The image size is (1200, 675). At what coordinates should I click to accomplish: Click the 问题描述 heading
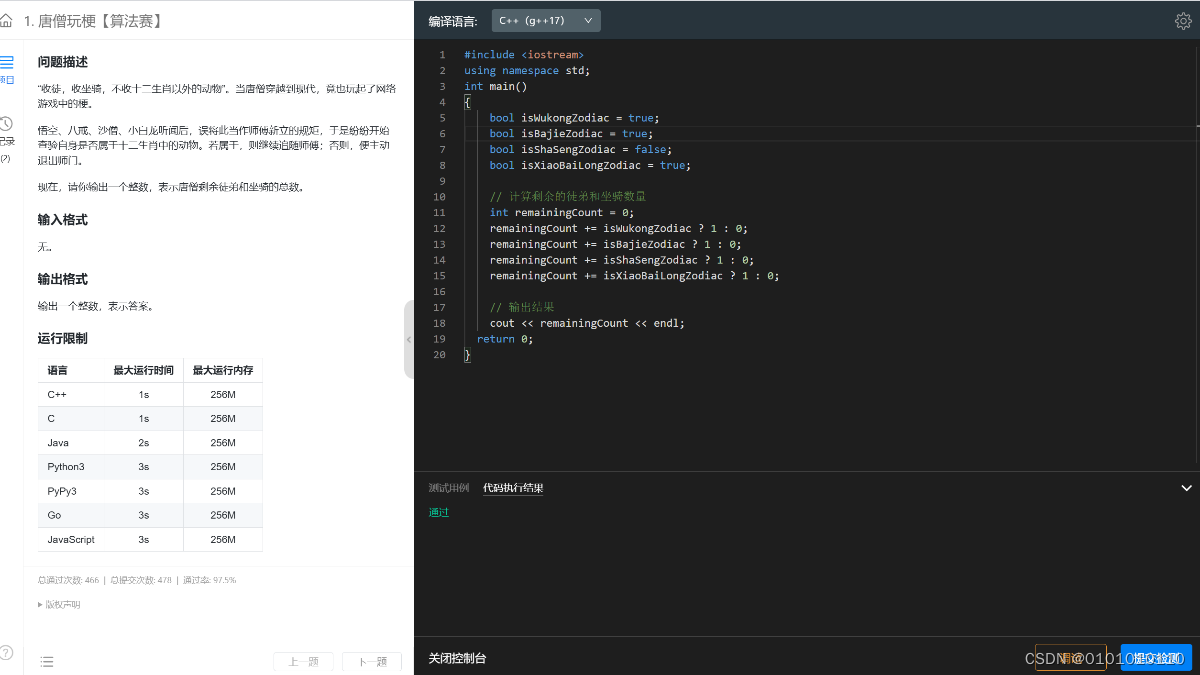[63, 62]
